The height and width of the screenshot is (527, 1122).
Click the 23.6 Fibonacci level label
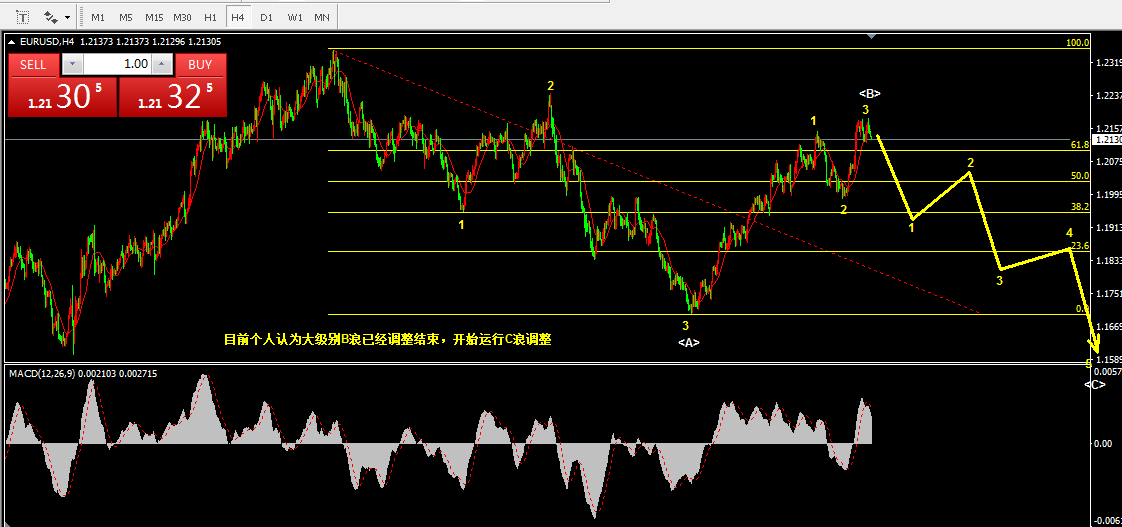point(1080,246)
